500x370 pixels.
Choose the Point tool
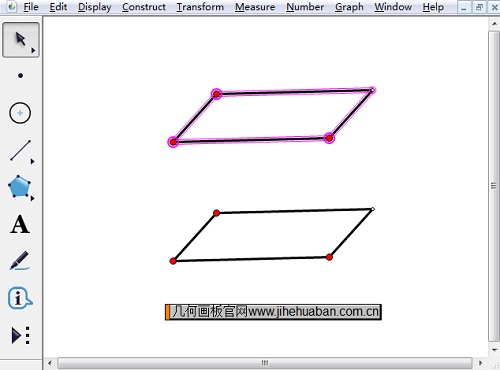[x=20, y=76]
